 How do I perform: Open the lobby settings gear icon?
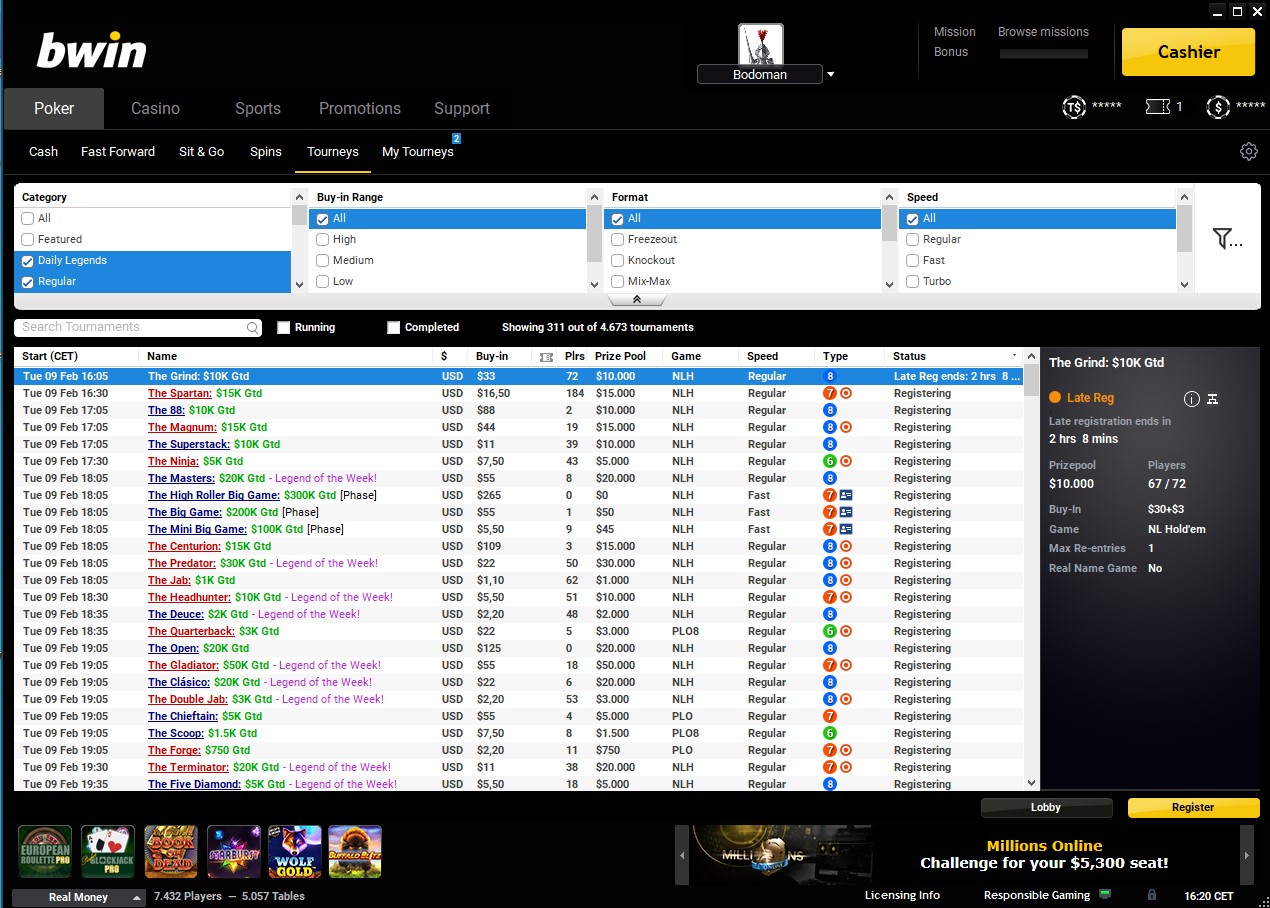[x=1248, y=152]
